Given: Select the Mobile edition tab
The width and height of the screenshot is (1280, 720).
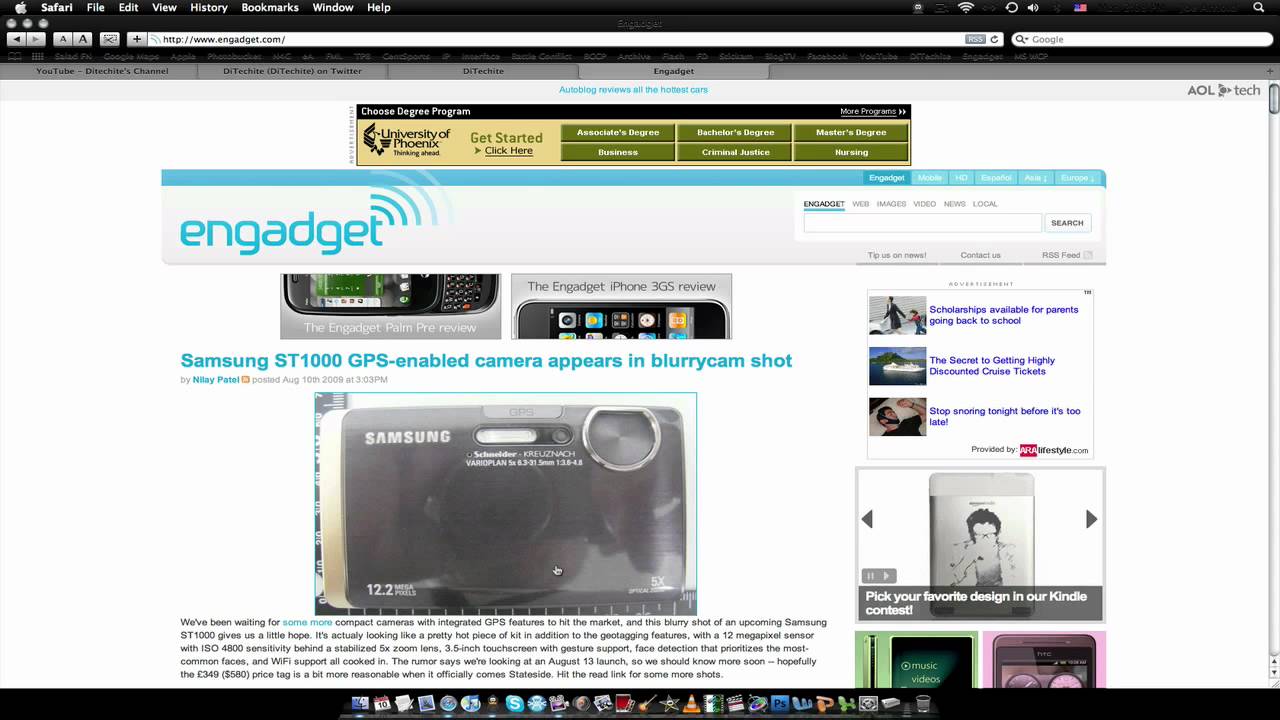Looking at the screenshot, I should point(930,178).
